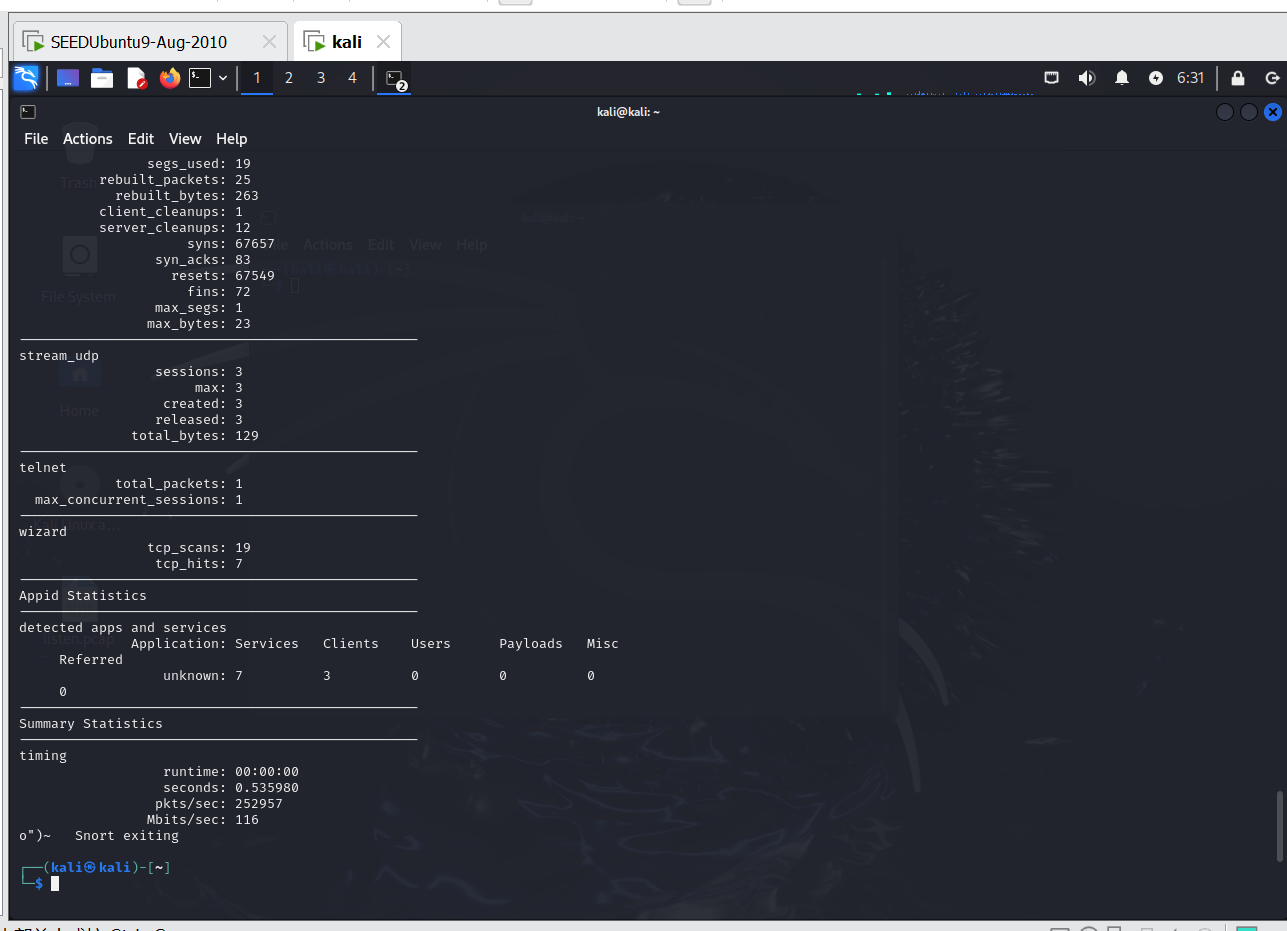
Task: Open the volume speaker tray icon
Action: 1087,78
